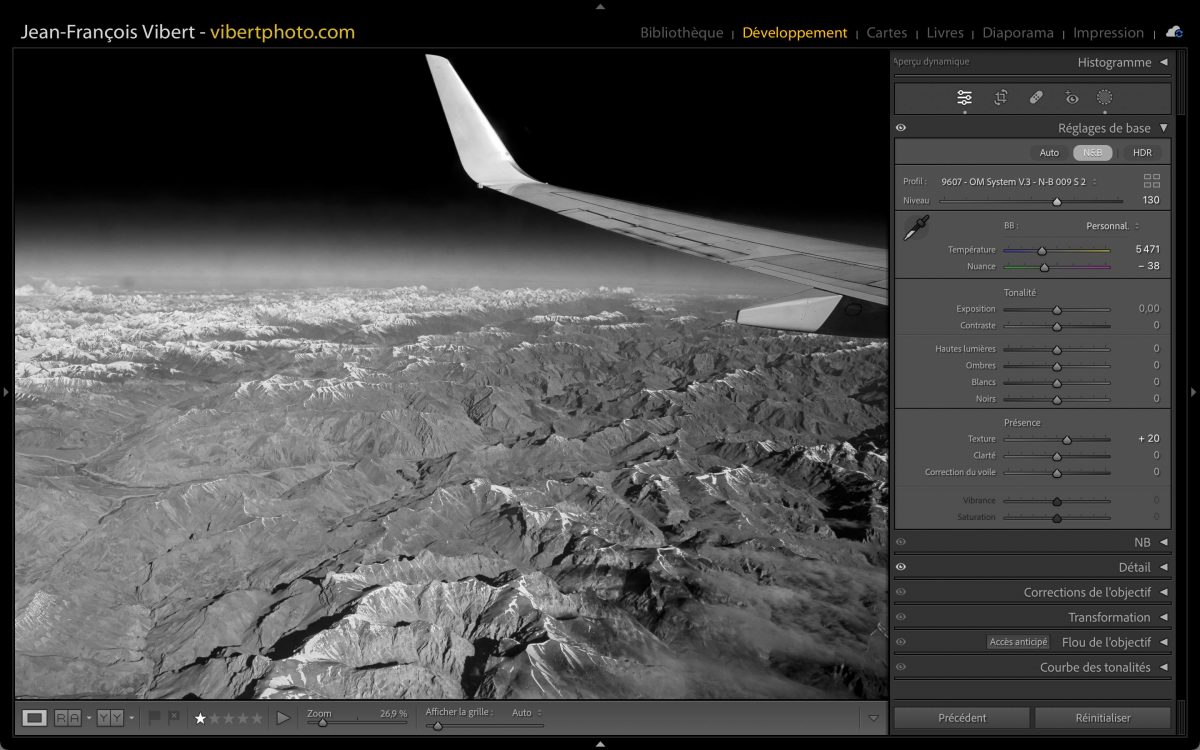This screenshot has width=1200, height=750.
Task: Open the Masking tool circle icon
Action: 1104,97
